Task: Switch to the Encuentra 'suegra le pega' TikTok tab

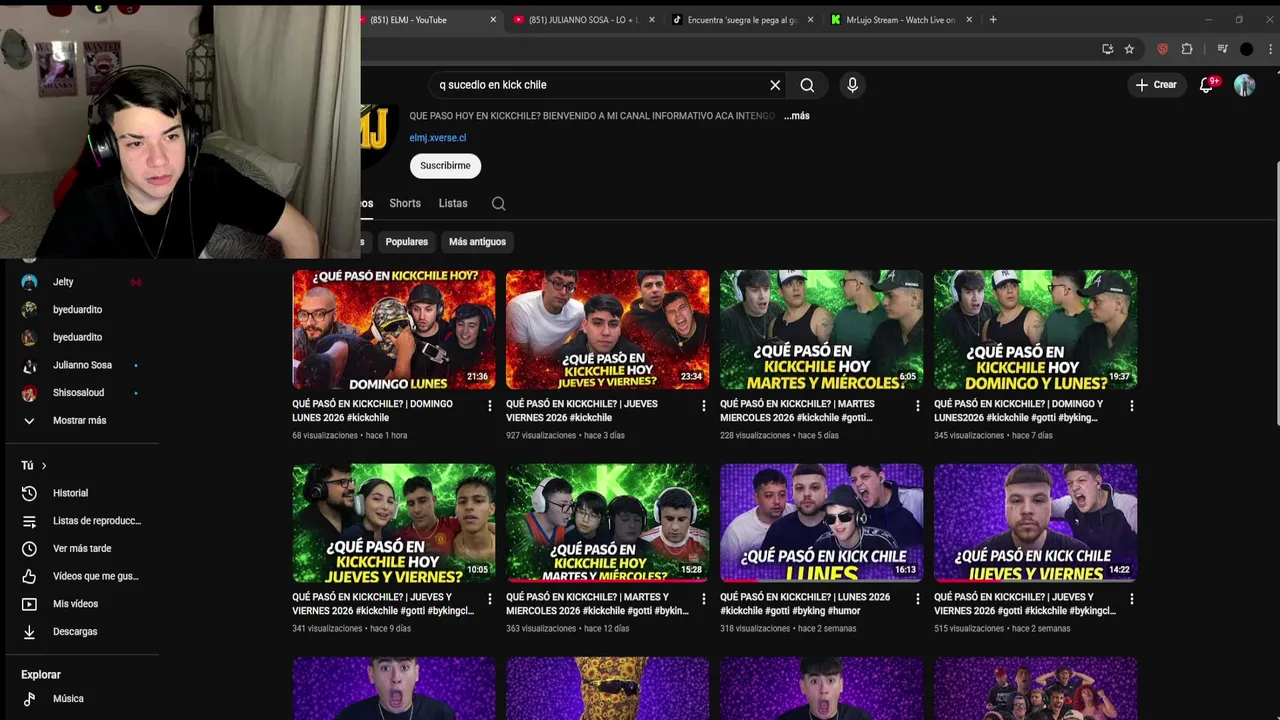Action: (x=742, y=20)
